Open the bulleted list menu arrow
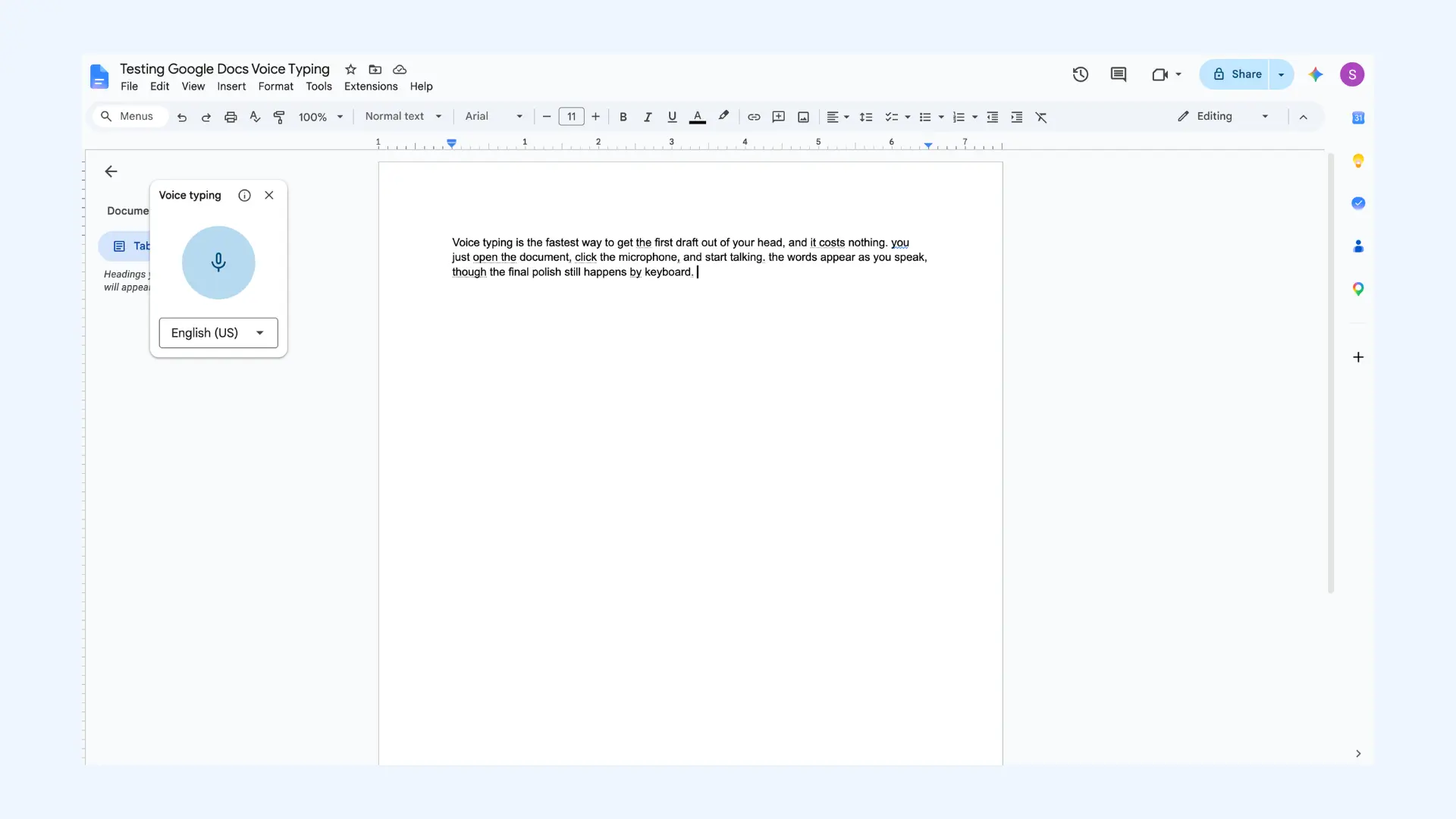The image size is (1456, 819). point(941,117)
